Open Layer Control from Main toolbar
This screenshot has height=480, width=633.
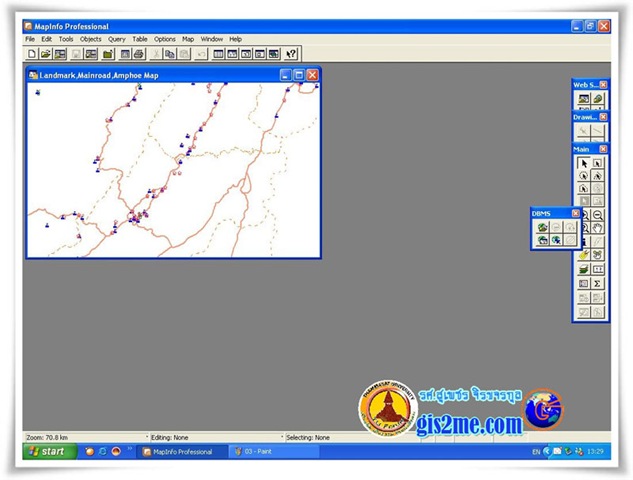(583, 269)
